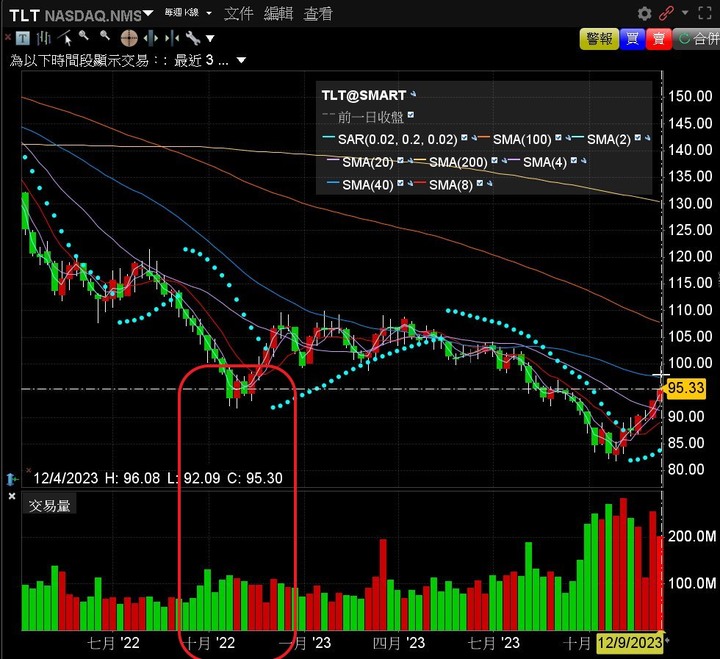Edit SMA(4) via its wrench icon

coord(584,161)
